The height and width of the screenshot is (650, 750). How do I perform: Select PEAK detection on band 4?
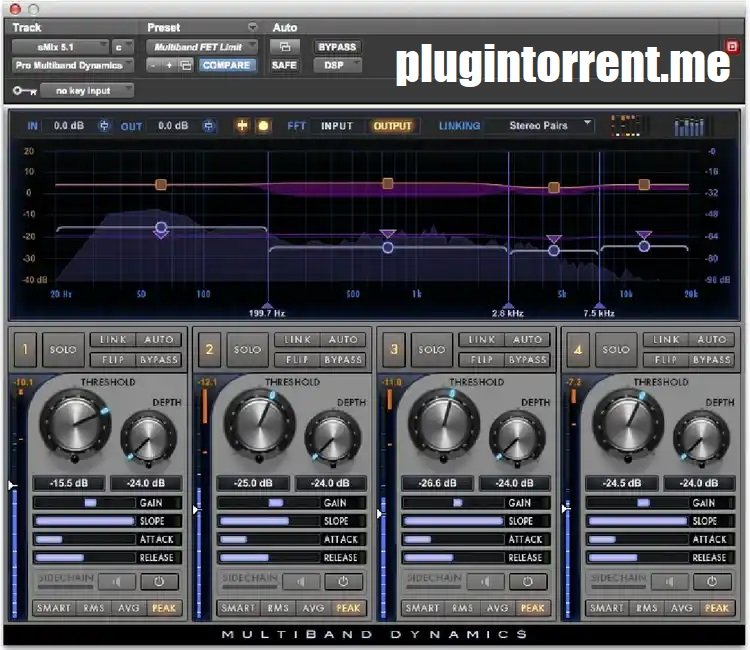pyautogui.click(x=717, y=608)
